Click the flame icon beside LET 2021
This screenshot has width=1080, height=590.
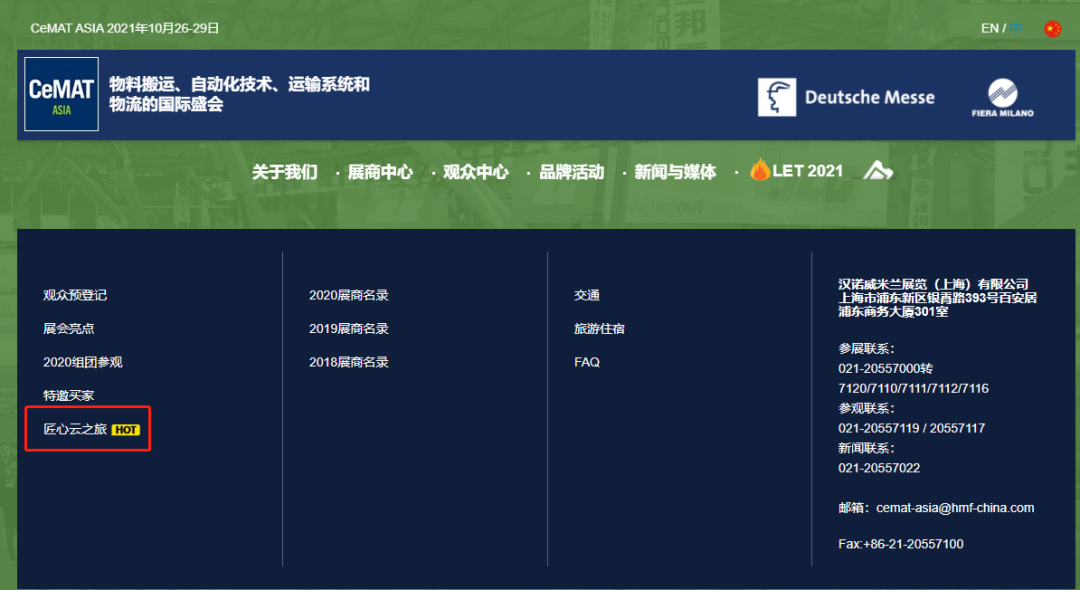(760, 171)
